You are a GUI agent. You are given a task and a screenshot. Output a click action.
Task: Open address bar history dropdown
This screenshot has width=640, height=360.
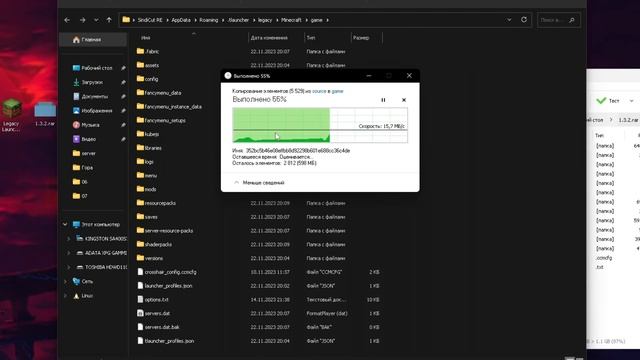[509, 20]
